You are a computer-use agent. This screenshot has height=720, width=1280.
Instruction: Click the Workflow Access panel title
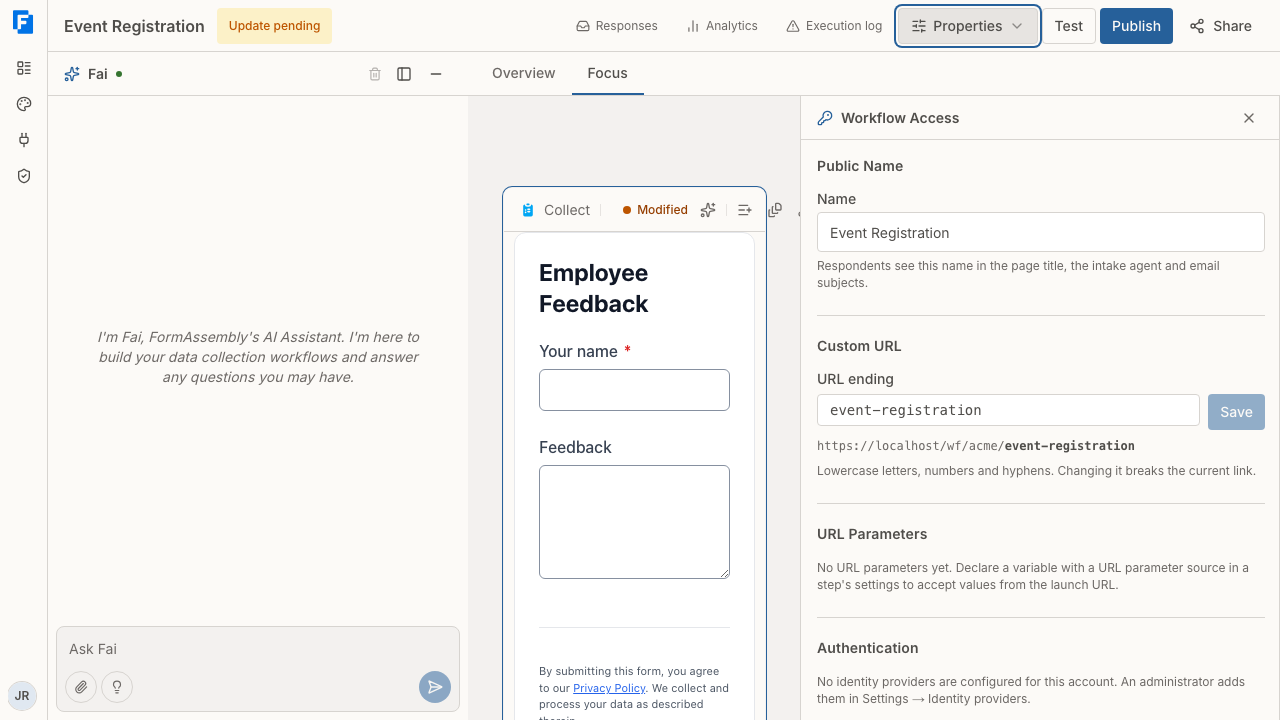click(x=900, y=118)
